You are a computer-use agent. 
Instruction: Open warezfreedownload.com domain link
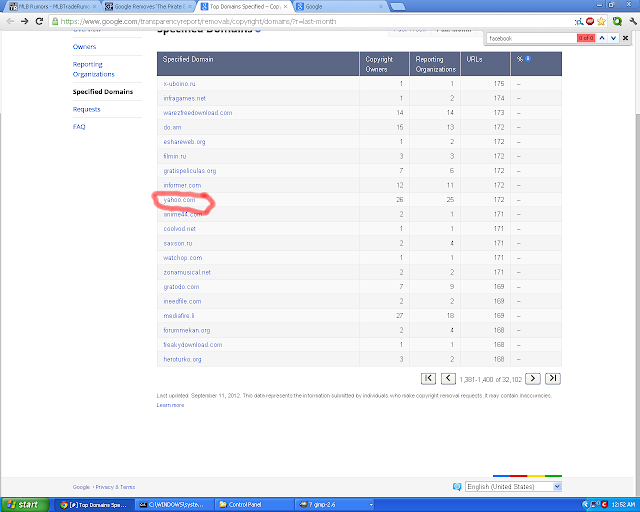(198, 113)
